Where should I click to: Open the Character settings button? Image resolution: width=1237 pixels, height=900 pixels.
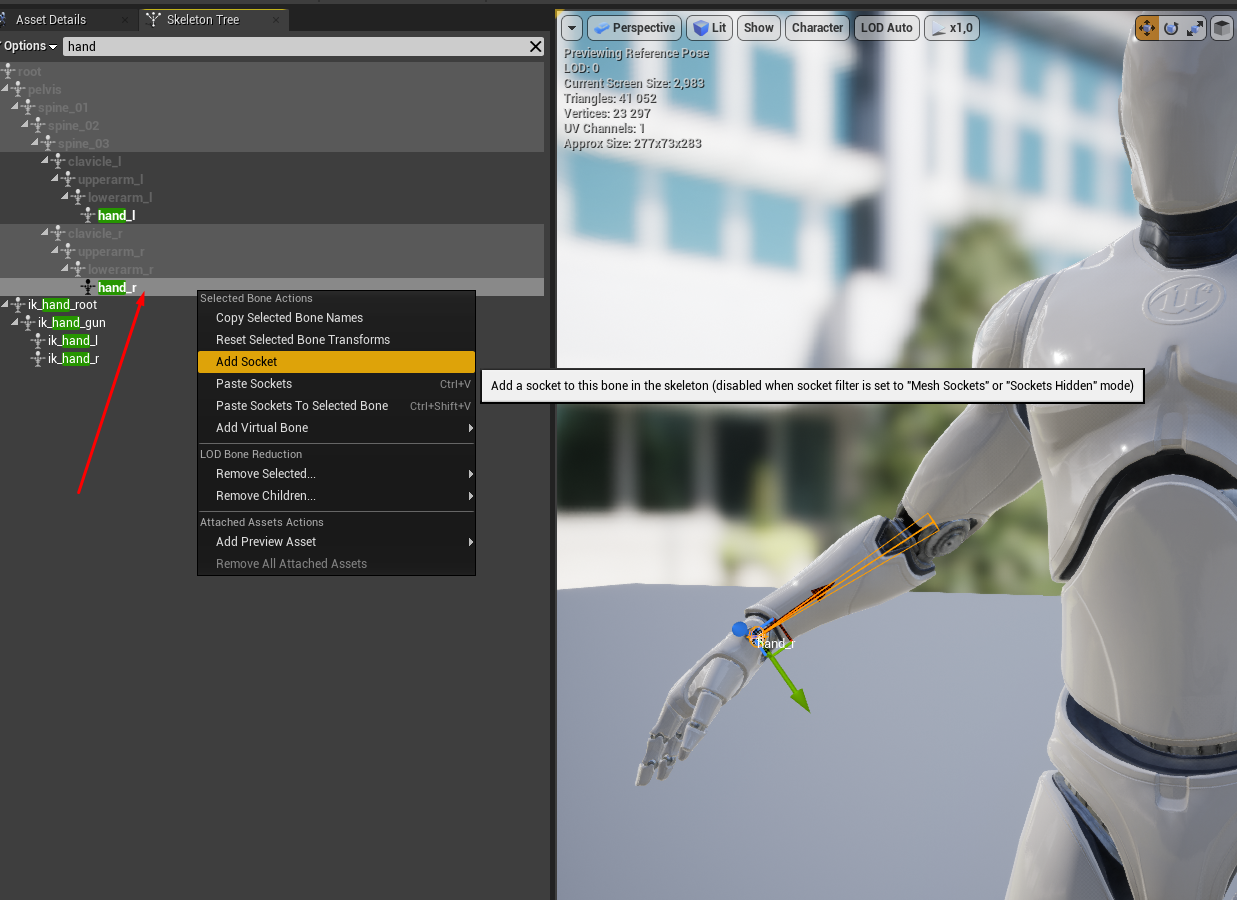(814, 27)
